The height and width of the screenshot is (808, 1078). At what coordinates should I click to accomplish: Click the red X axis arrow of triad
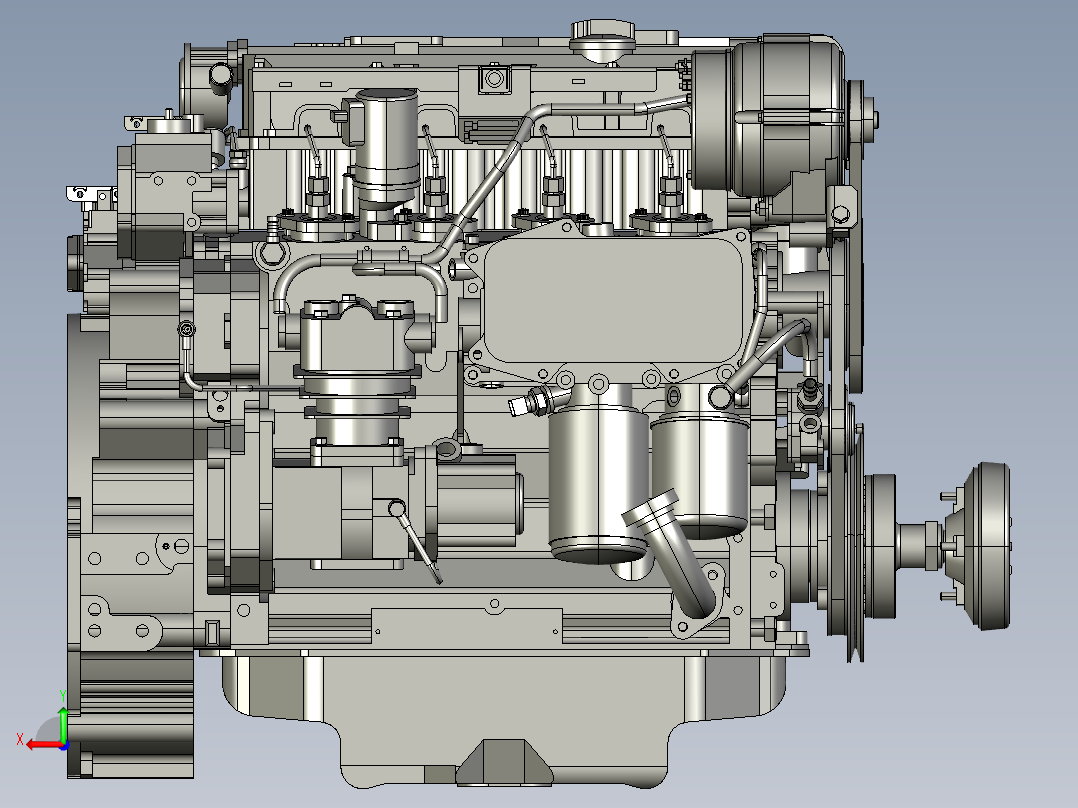pyautogui.click(x=43, y=744)
